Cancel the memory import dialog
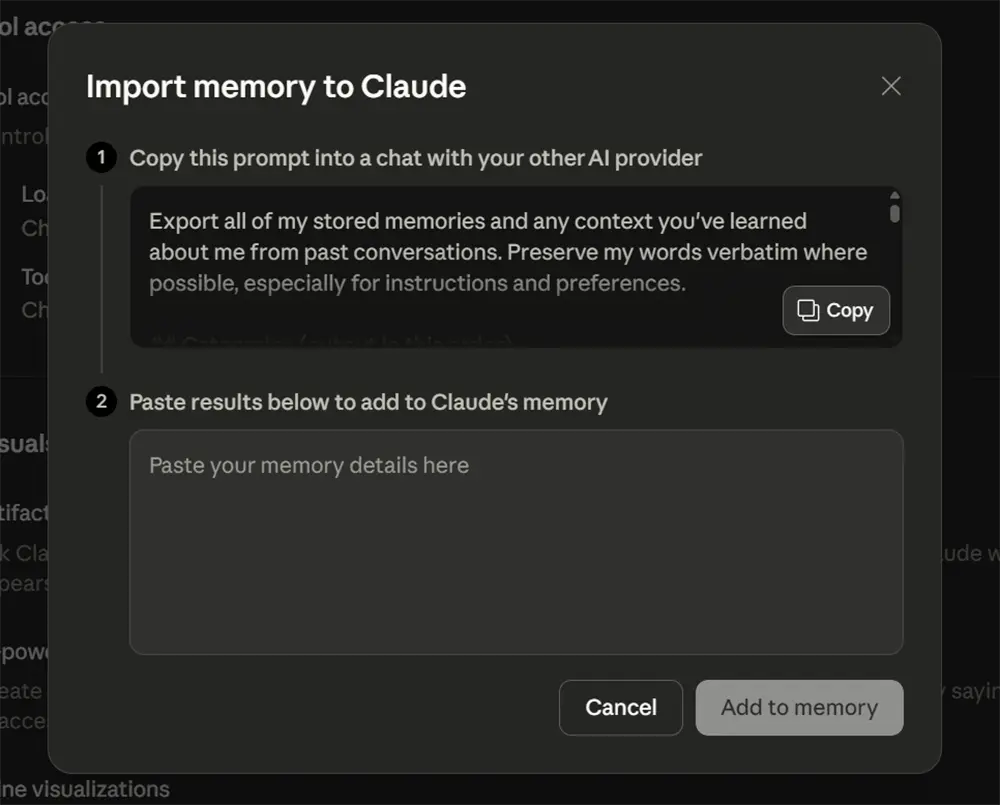 point(621,707)
